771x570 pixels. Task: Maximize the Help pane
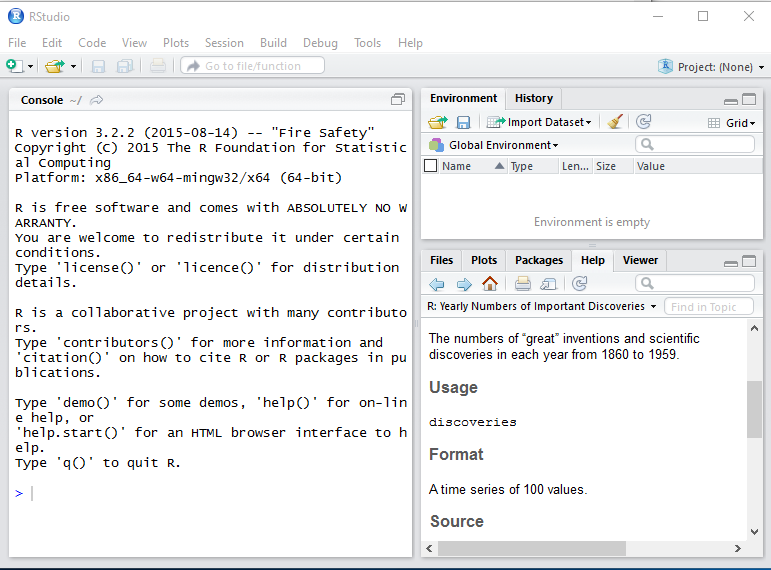coord(749,261)
